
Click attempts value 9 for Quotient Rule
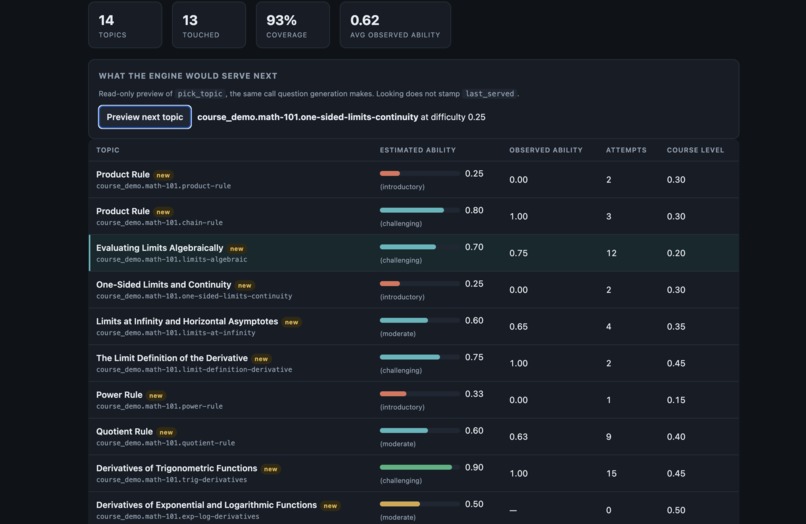click(609, 437)
